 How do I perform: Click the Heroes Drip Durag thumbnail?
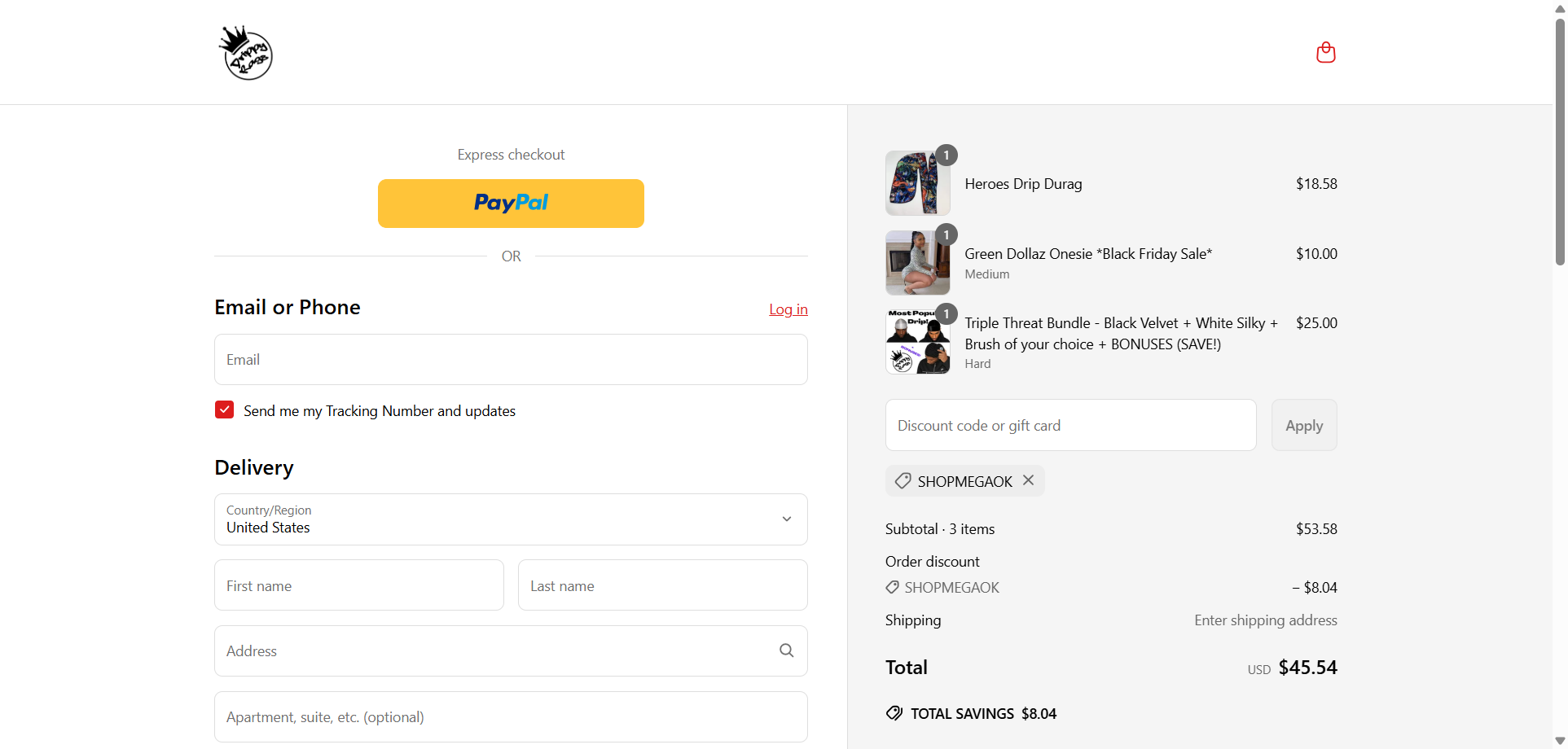(917, 182)
